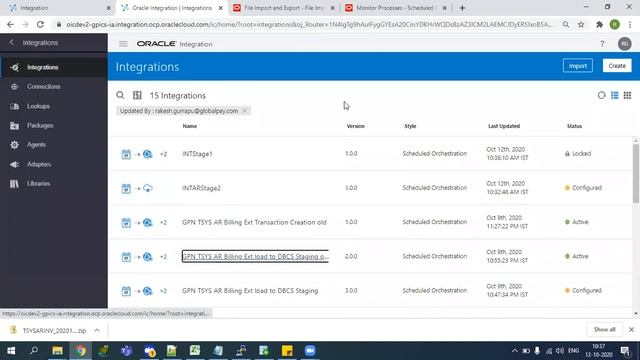Open the INTARStage2 integration
Viewport: 640px width, 360px height.
pos(201,188)
